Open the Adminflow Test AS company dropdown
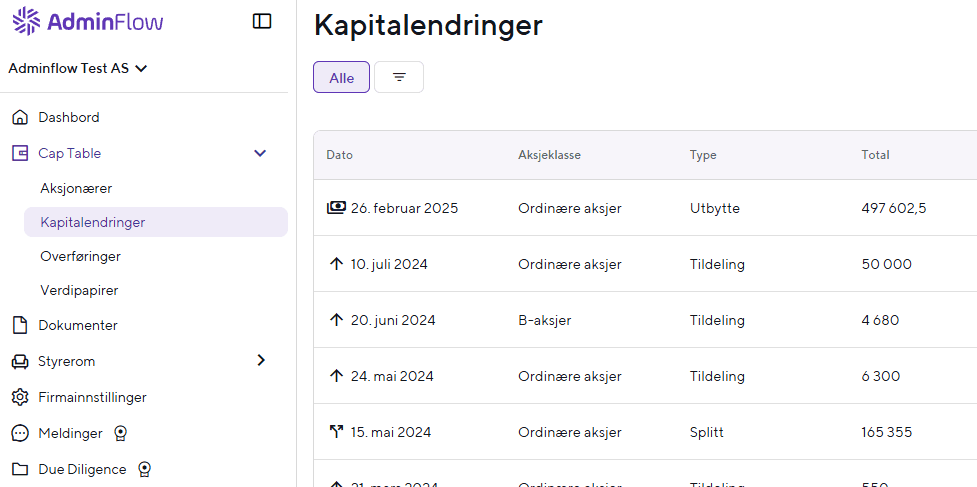 point(78,69)
